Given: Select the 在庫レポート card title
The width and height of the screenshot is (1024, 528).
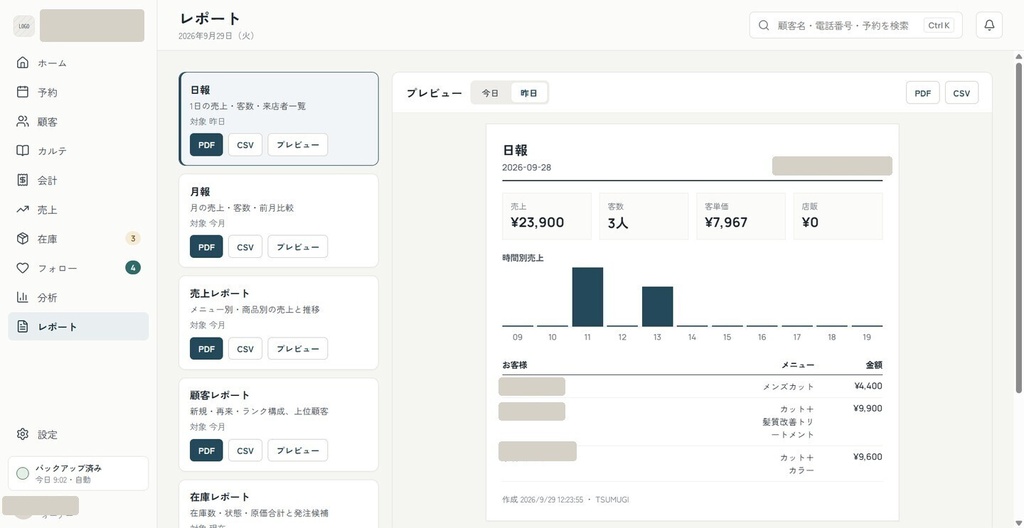Looking at the screenshot, I should point(219,497).
